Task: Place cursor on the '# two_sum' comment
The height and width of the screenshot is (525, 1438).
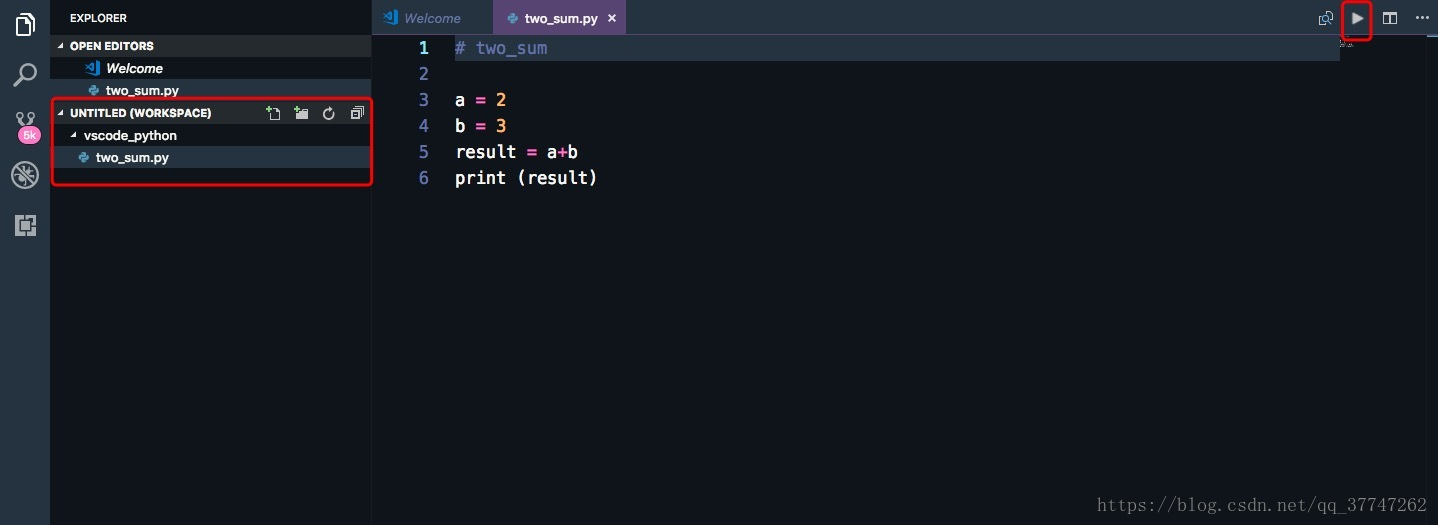Action: [x=501, y=48]
